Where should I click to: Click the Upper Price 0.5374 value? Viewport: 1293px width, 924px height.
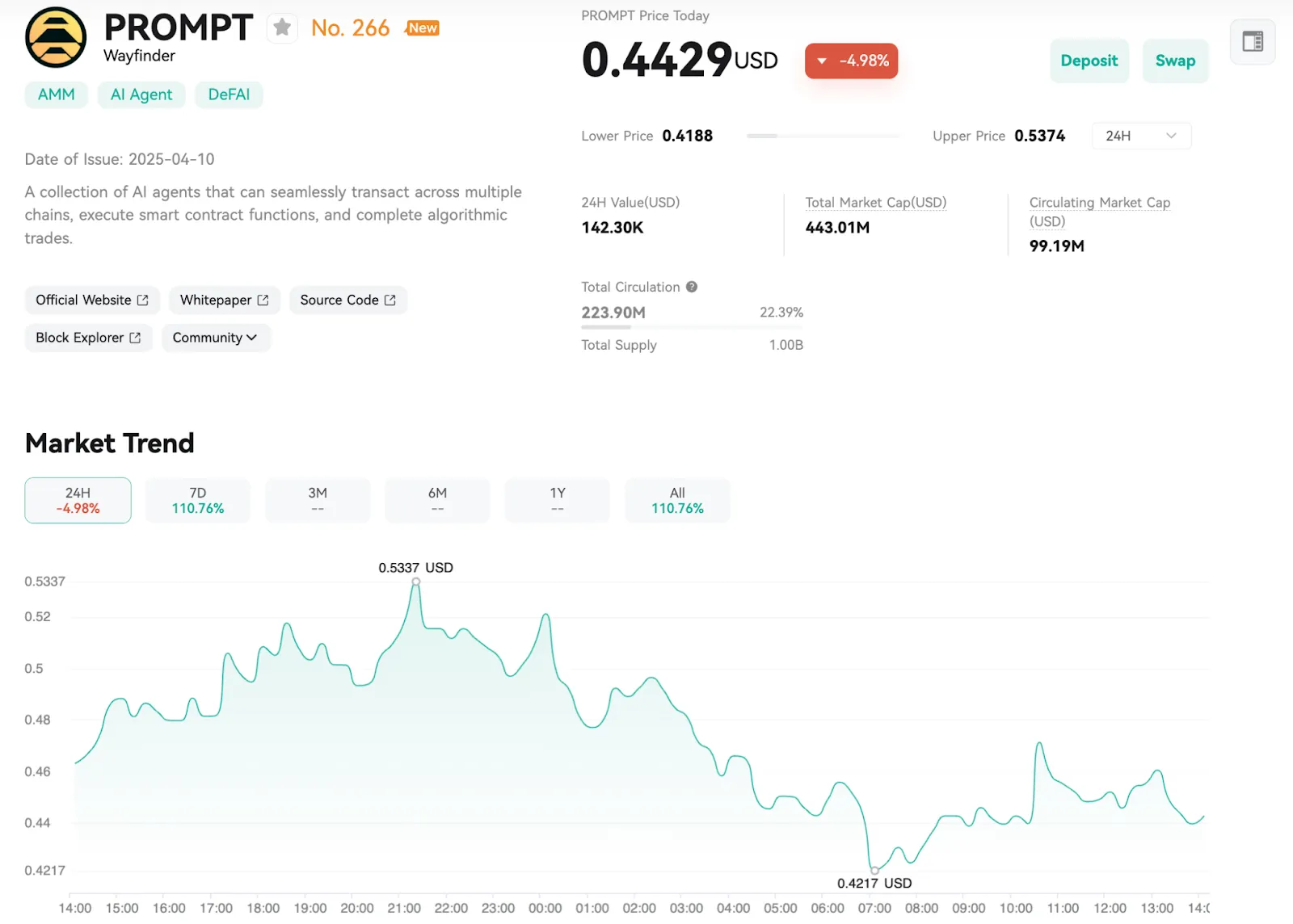[1040, 136]
